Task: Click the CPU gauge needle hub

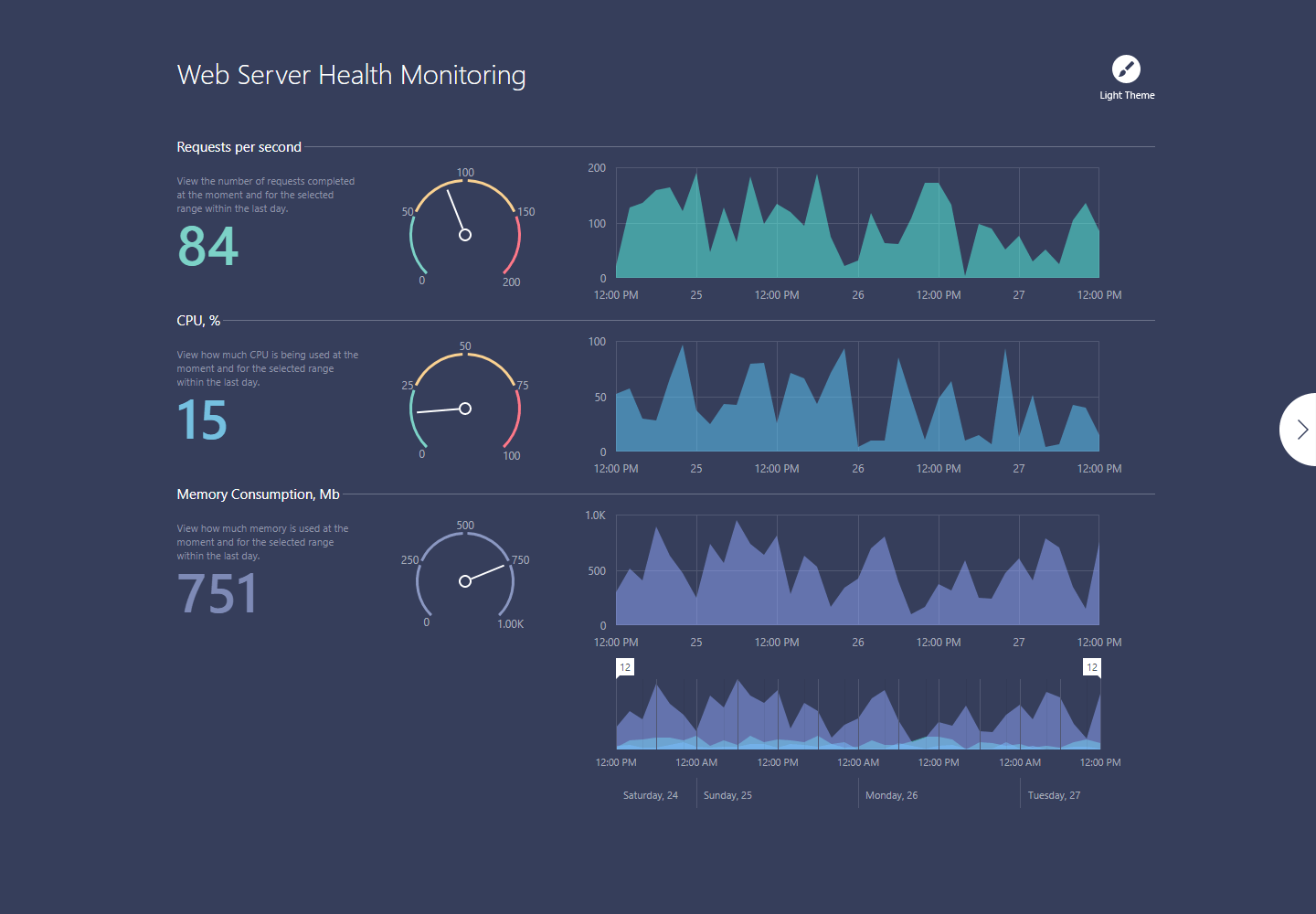Action: (465, 409)
